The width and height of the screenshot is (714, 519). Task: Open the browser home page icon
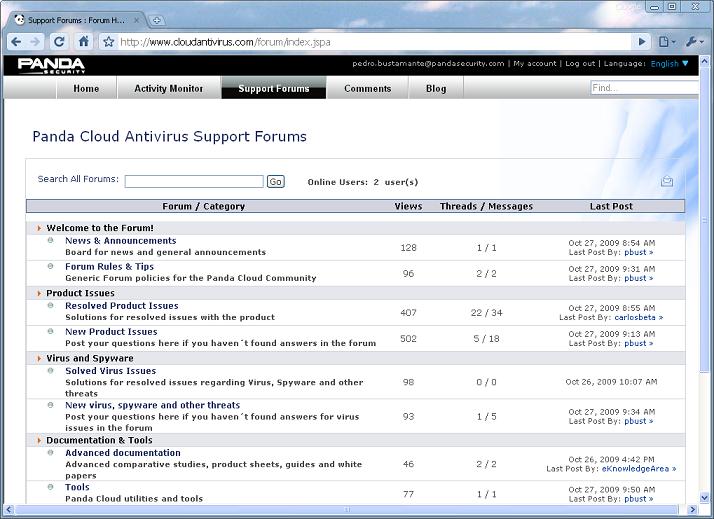tap(83, 41)
